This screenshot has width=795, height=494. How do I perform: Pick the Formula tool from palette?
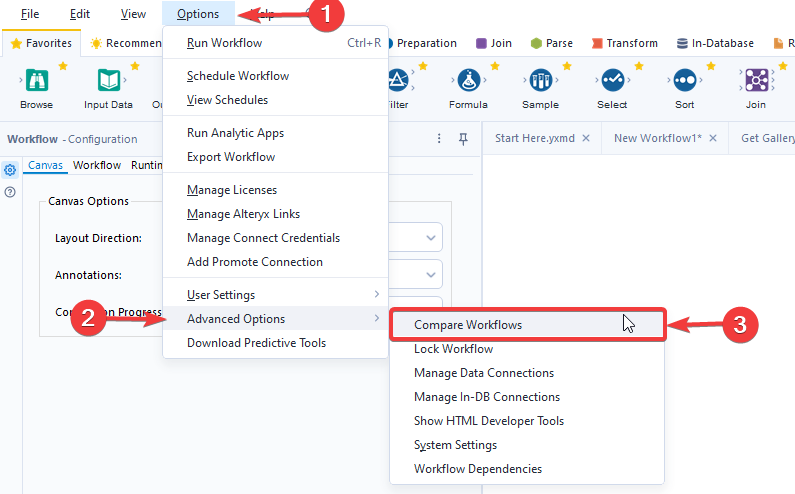pyautogui.click(x=468, y=82)
